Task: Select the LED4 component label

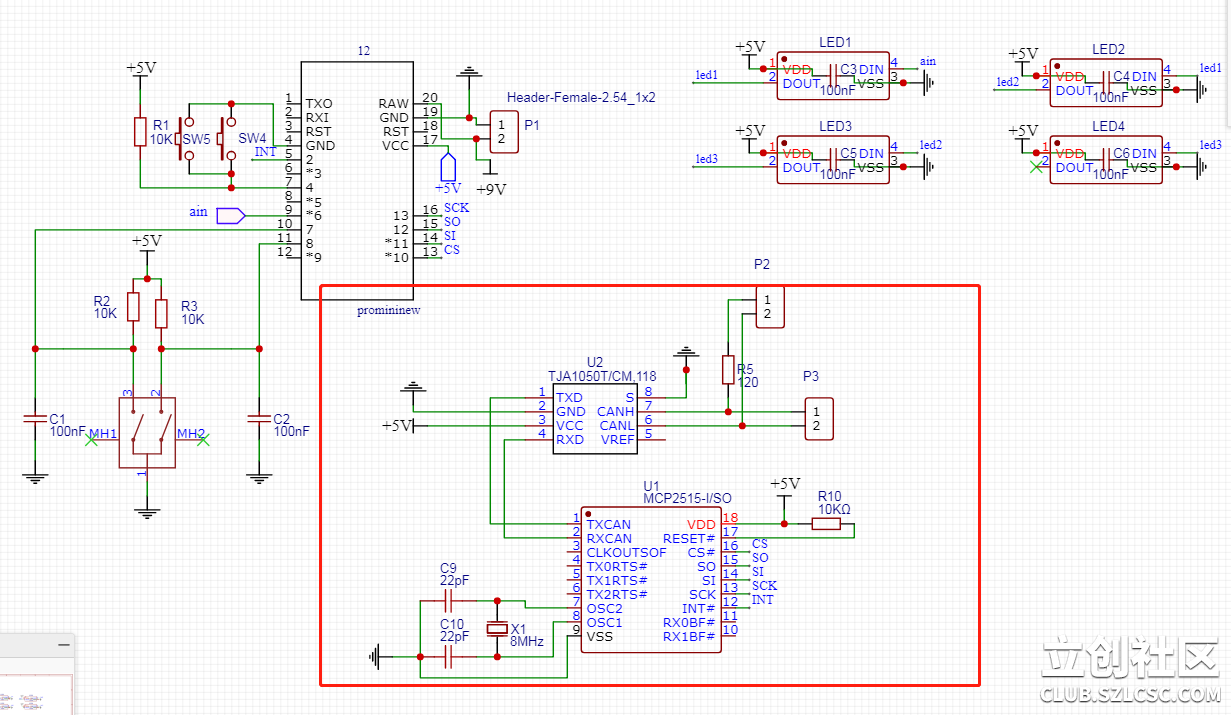Action: [1108, 126]
